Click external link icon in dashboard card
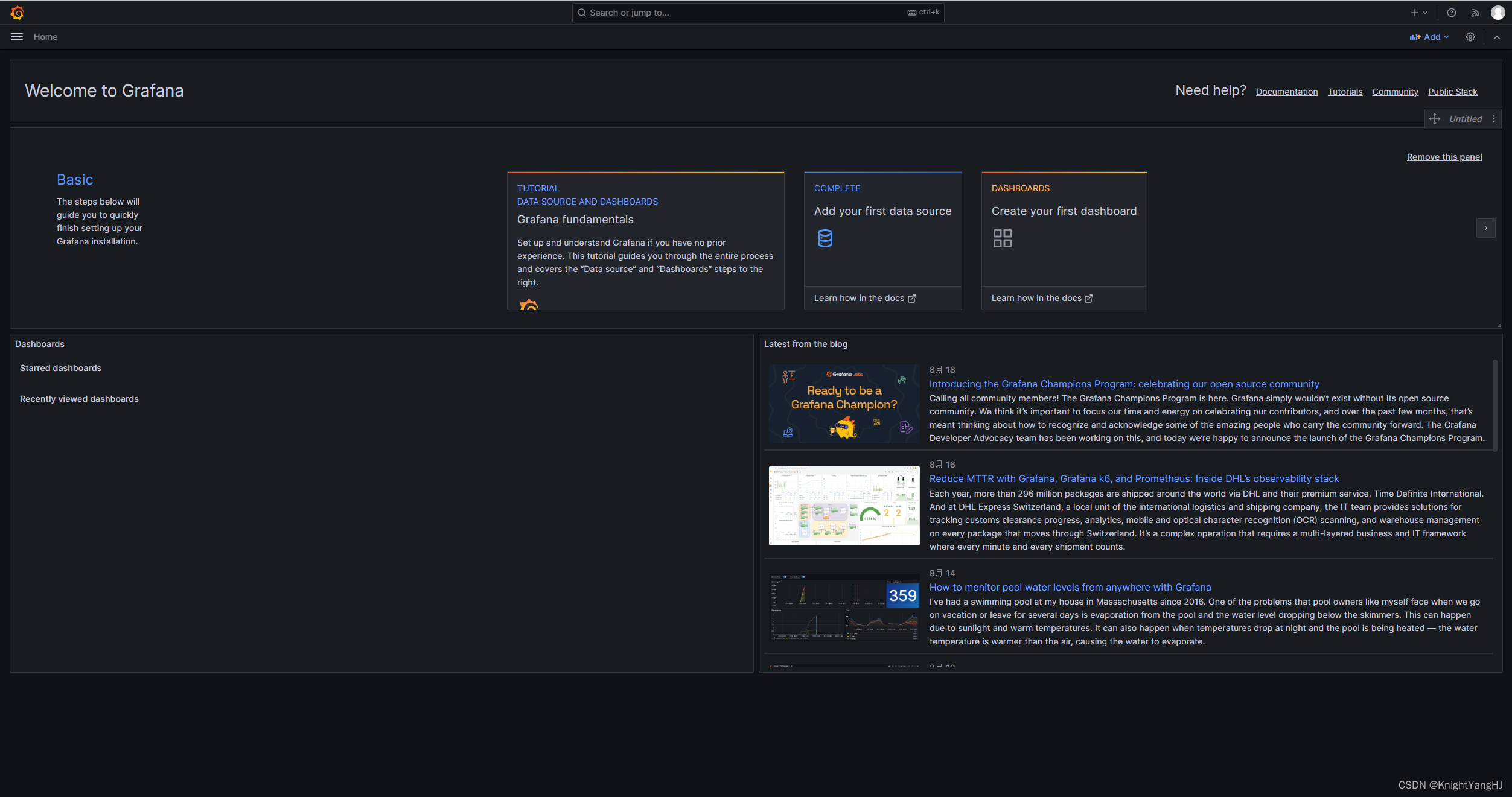The image size is (1512, 797). [1089, 299]
